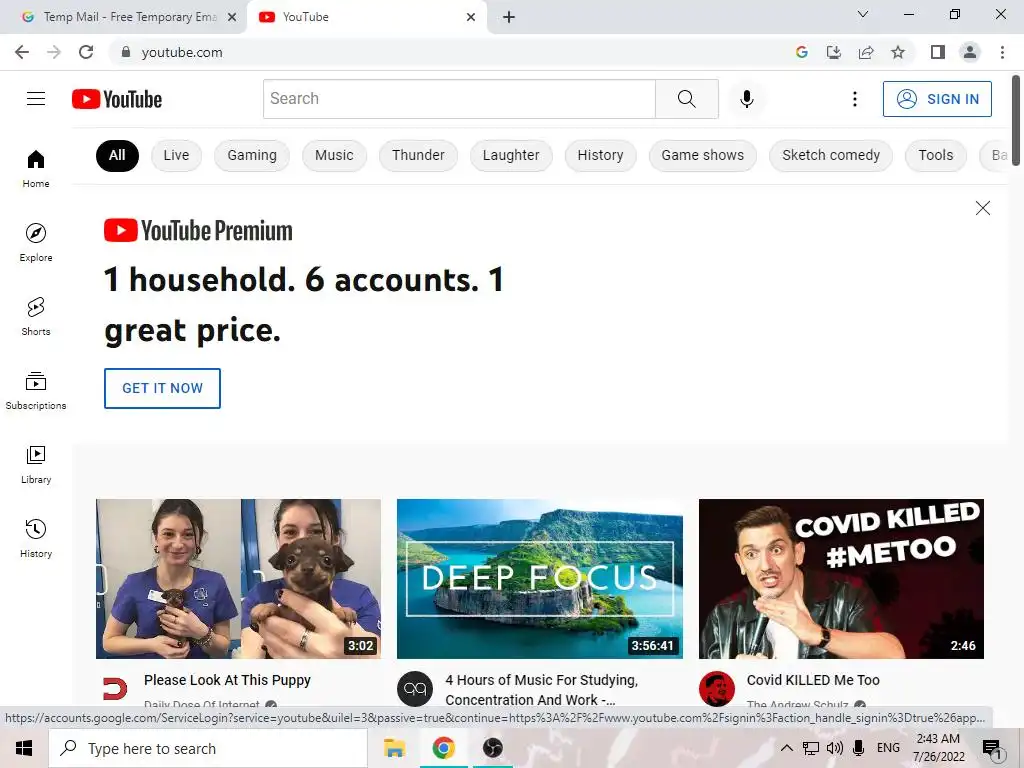Select the Sketch comedy filter chip
1024x768 pixels.
pos(831,155)
